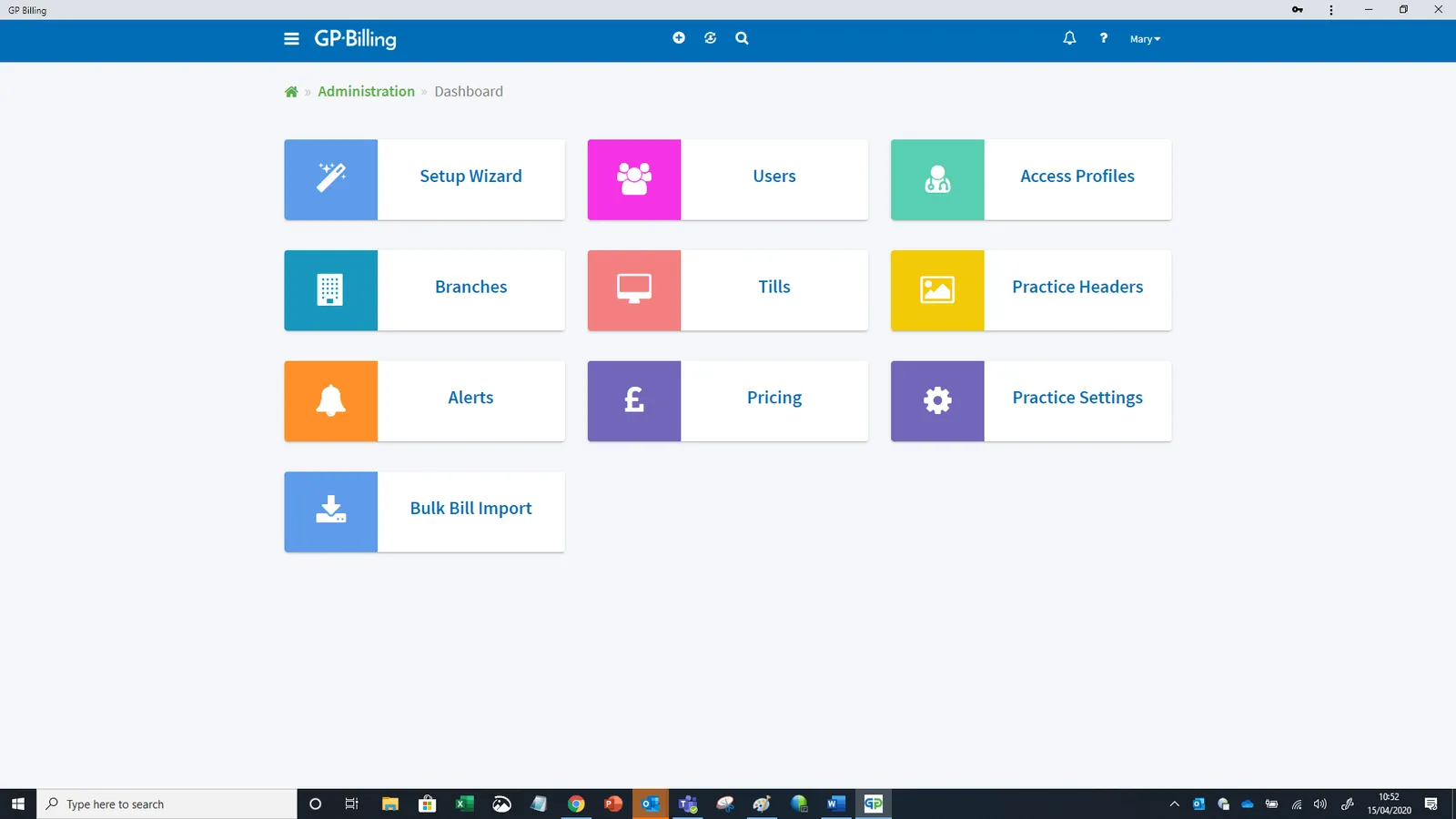The width and height of the screenshot is (1456, 819).
Task: Open the search magnifier icon in header
Action: 743,38
